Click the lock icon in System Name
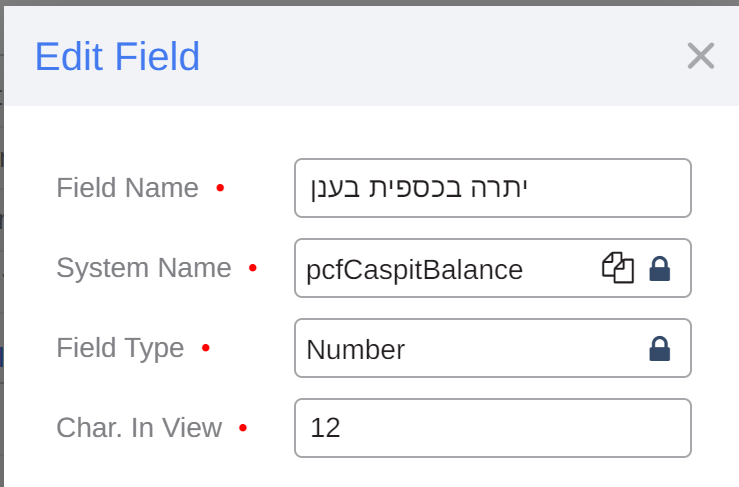The width and height of the screenshot is (739, 487). pyautogui.click(x=659, y=268)
